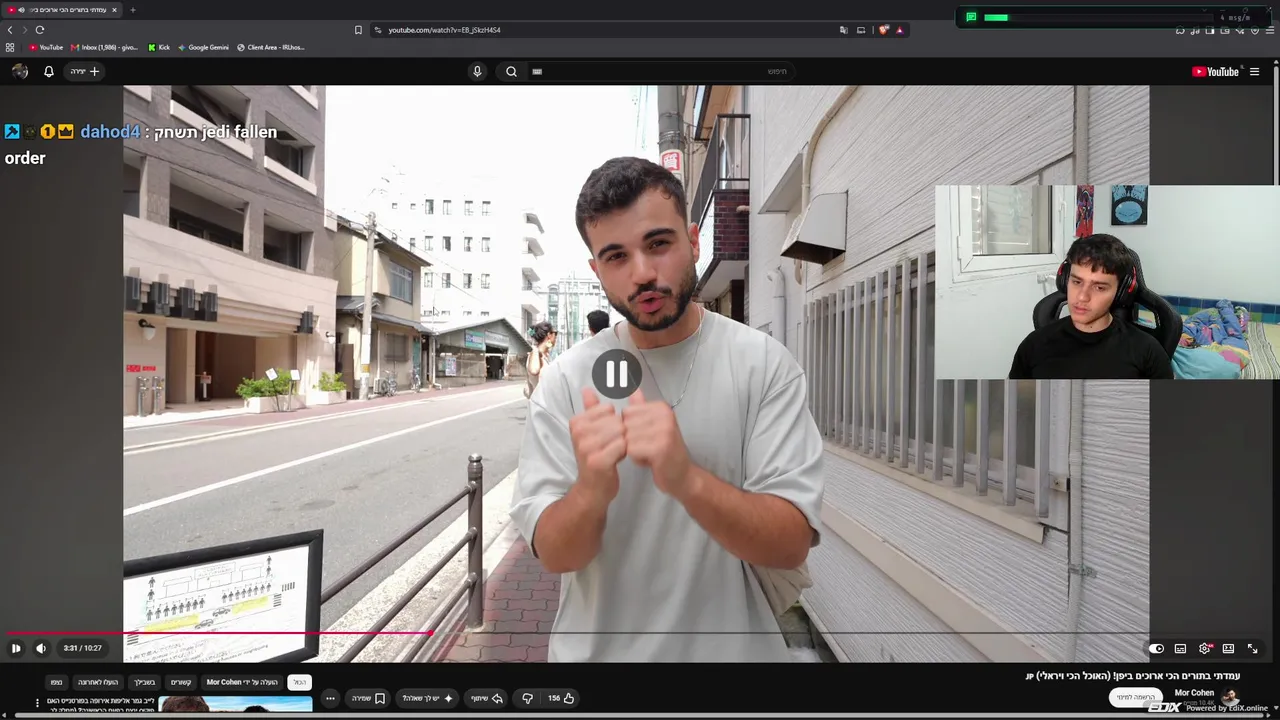This screenshot has height=720, width=1280.
Task: Save the video with the bookmark button
Action: click(x=369, y=698)
